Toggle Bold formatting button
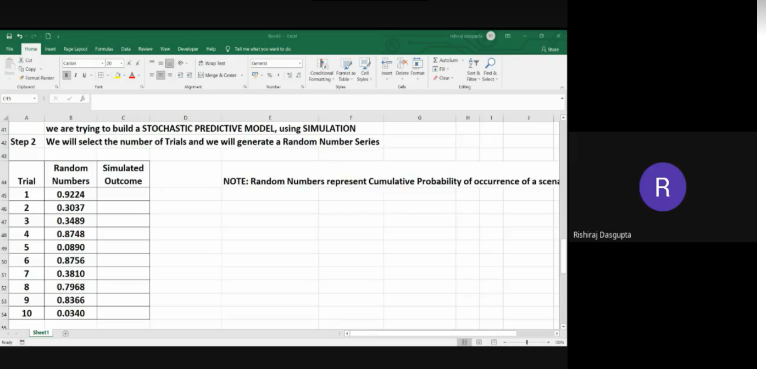The height and width of the screenshot is (369, 766). point(66,75)
